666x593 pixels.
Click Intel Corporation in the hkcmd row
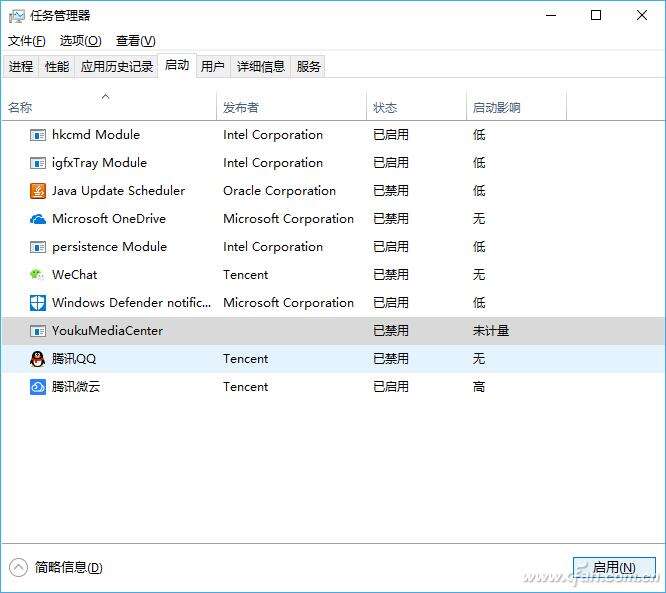(x=273, y=135)
